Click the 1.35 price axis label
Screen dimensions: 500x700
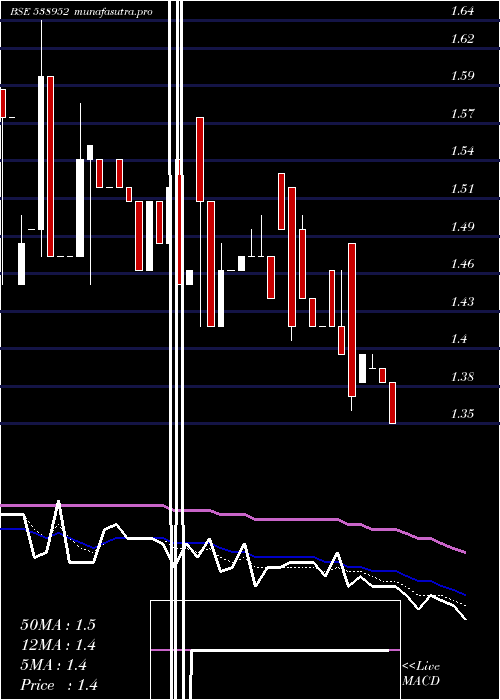click(462, 413)
